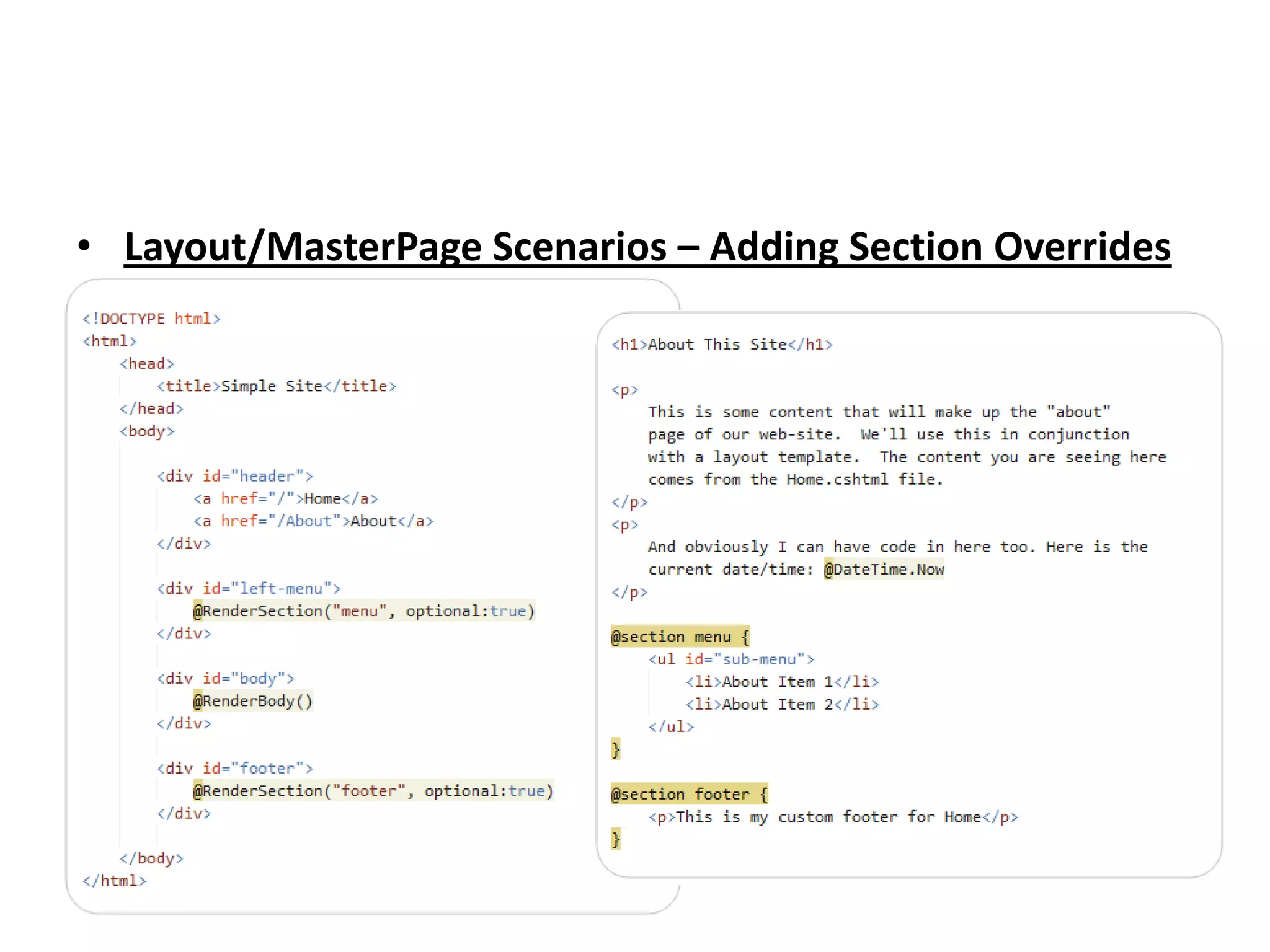Click the closing '</html>' tag

point(114,881)
